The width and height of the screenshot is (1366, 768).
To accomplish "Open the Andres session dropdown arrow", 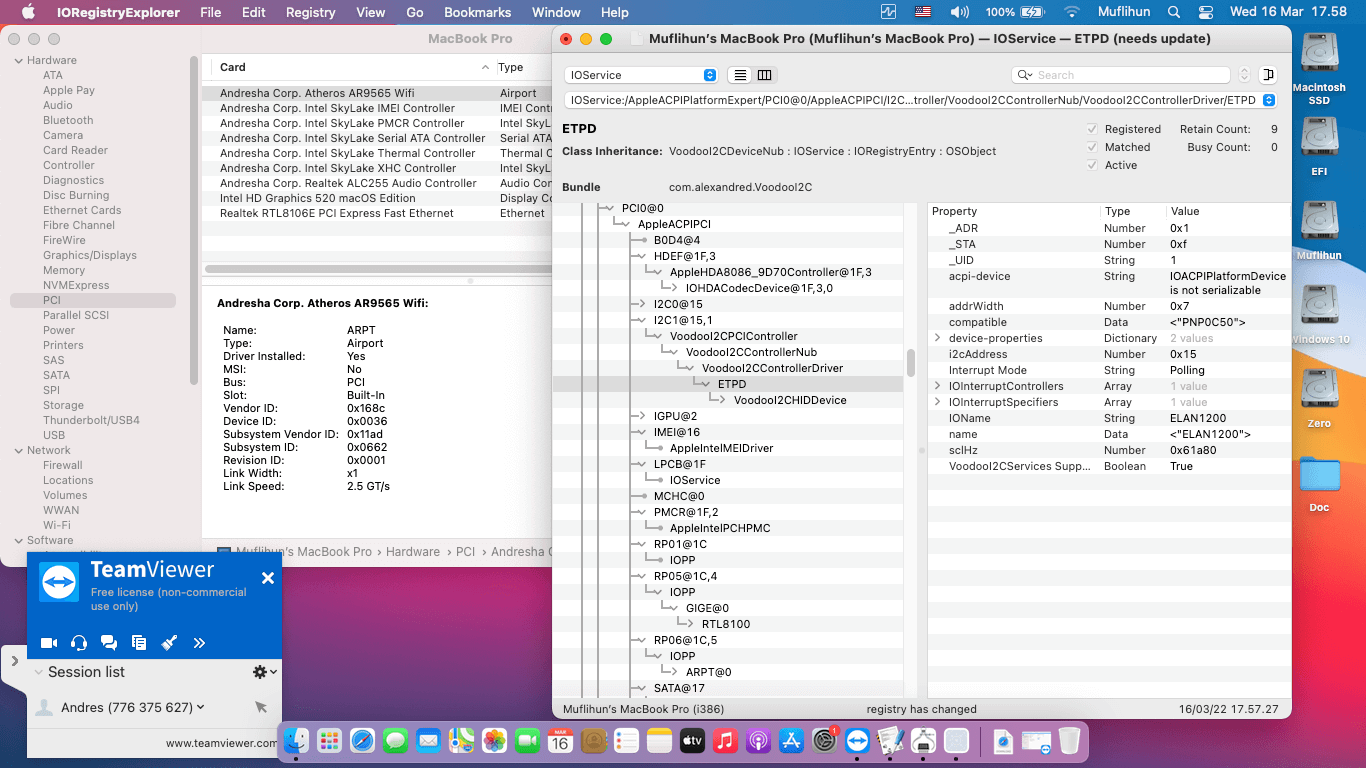I will pos(201,707).
